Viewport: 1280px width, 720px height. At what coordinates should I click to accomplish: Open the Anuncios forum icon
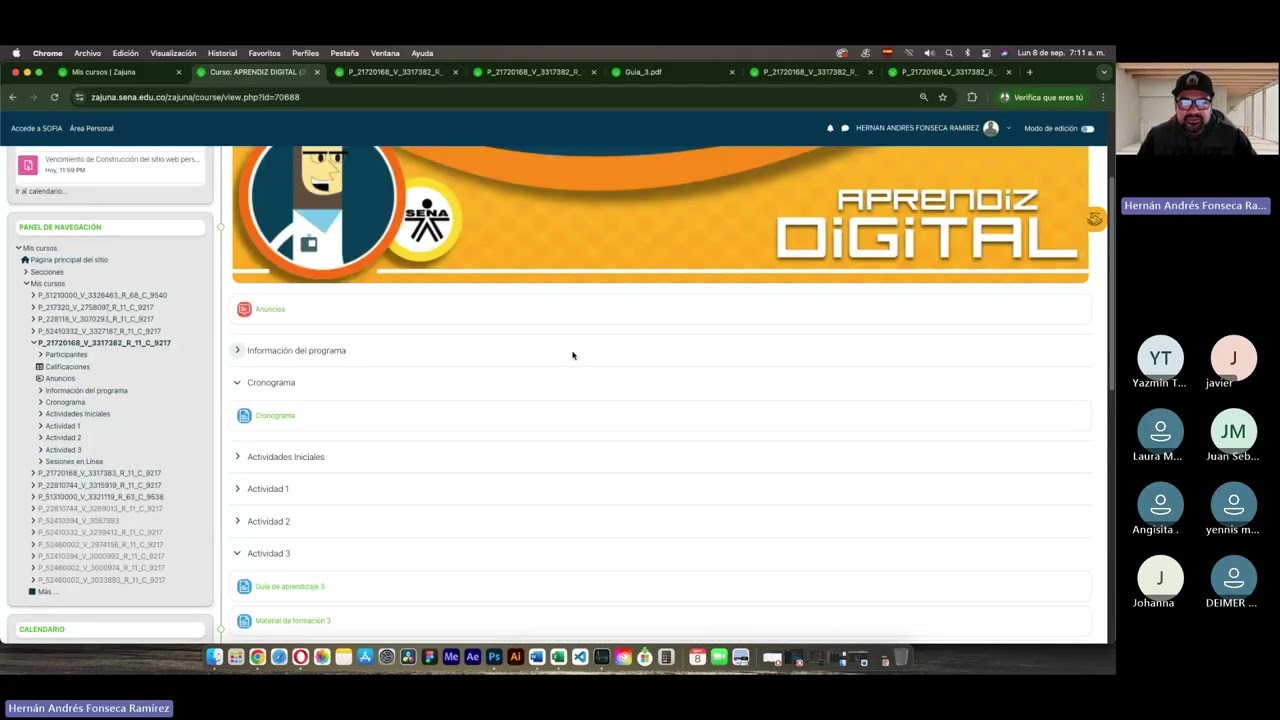(244, 309)
